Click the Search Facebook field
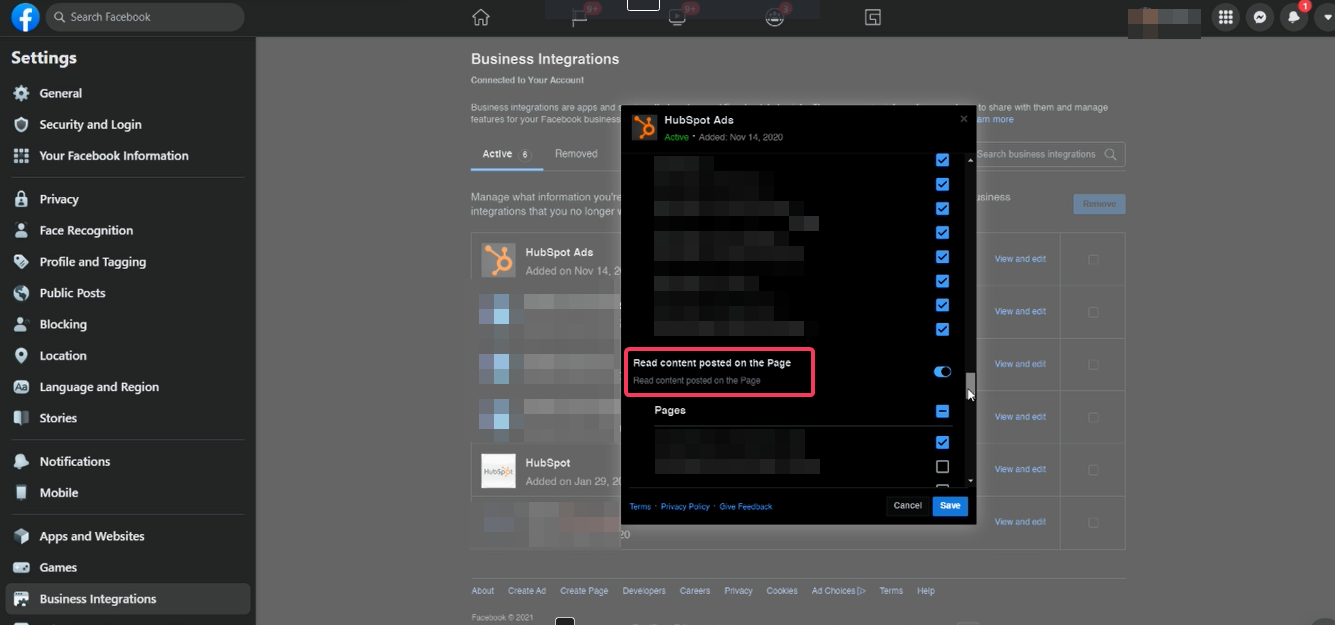Viewport: 1335px width, 625px height. pos(145,17)
